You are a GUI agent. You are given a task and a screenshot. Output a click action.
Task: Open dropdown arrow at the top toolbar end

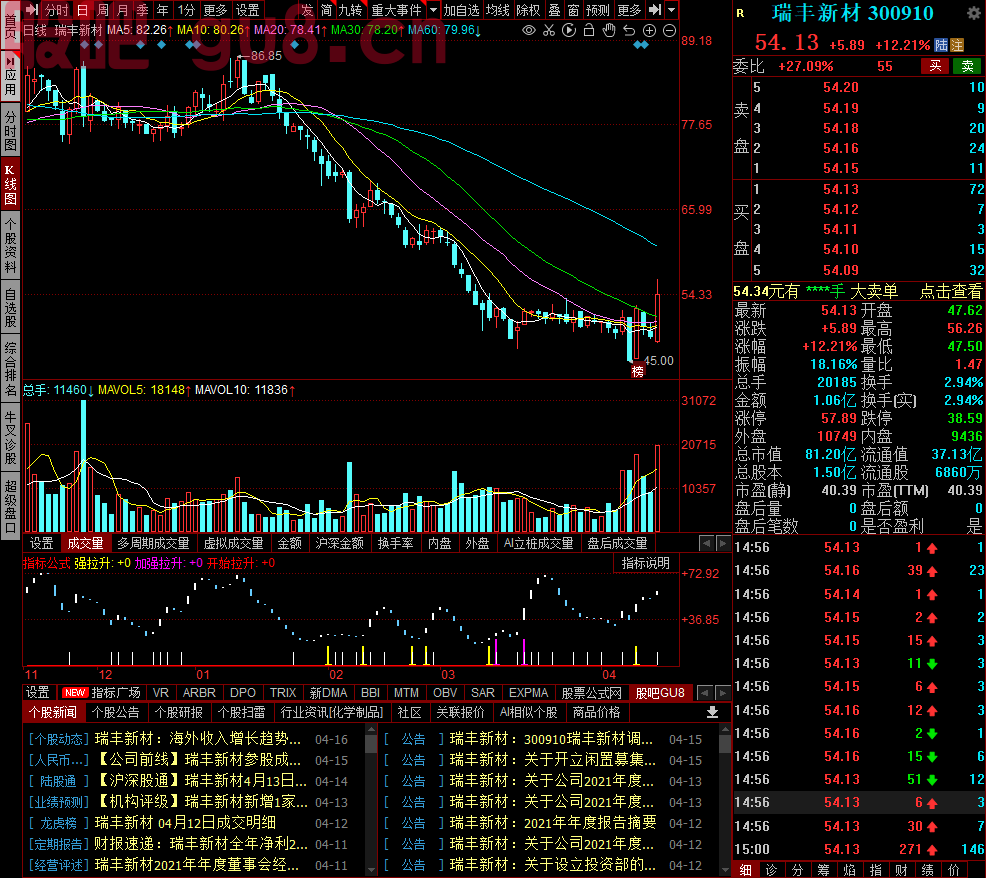[672, 9]
